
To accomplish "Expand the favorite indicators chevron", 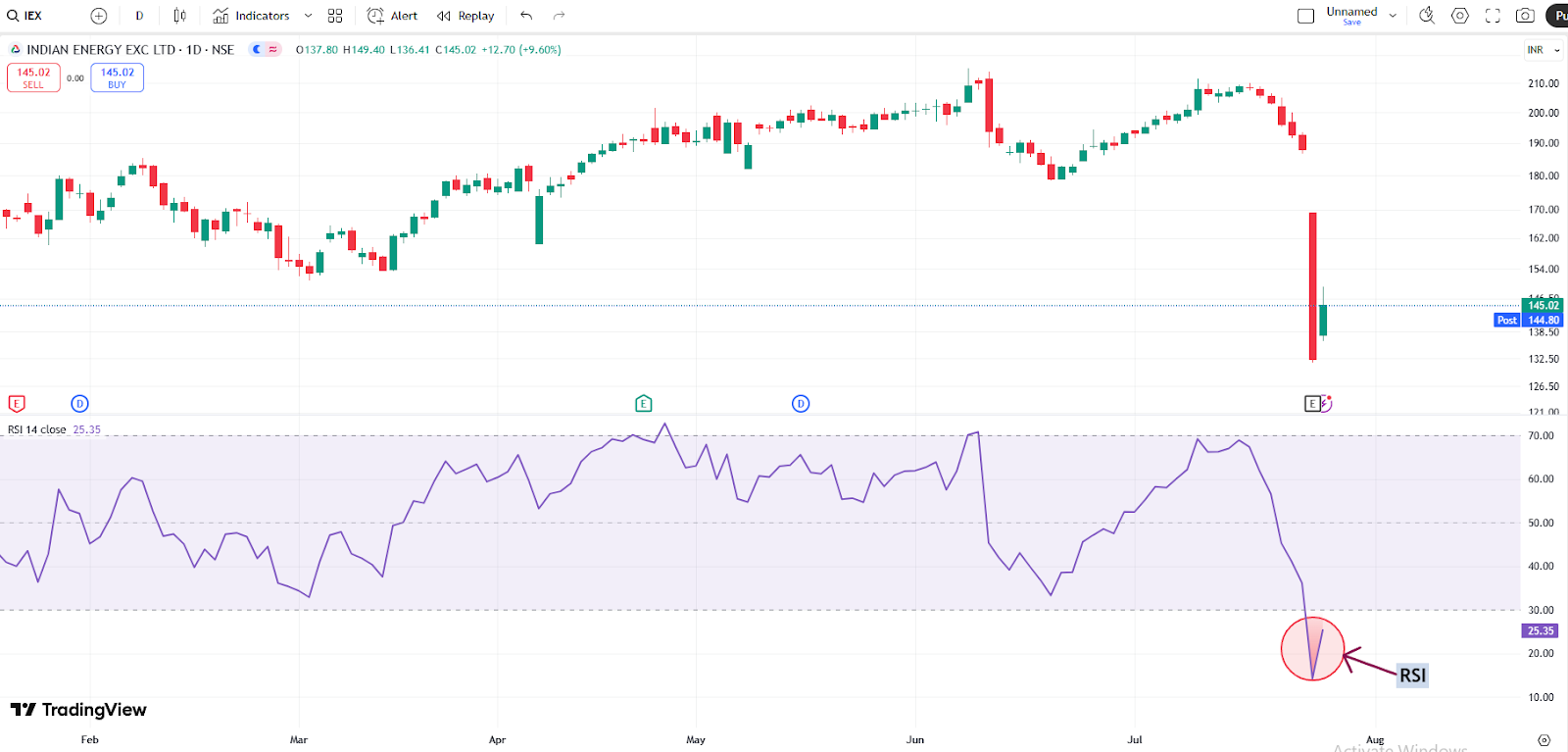I will tap(308, 16).
